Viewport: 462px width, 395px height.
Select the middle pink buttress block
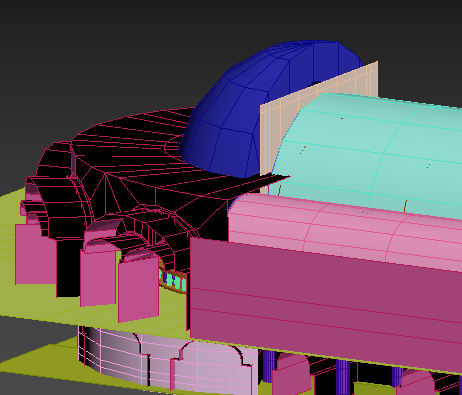[x=99, y=277]
